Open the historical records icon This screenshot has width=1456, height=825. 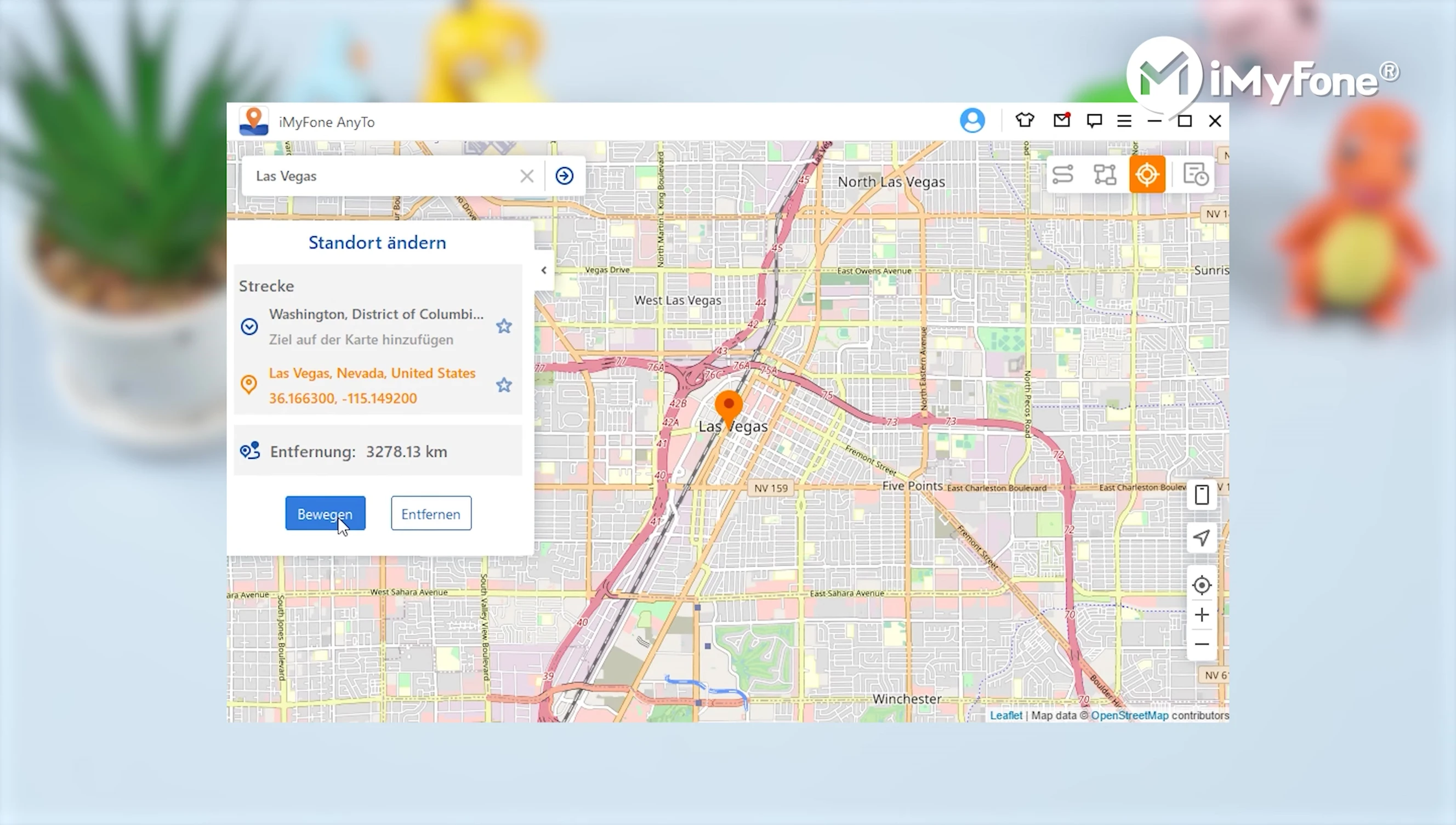(1196, 174)
